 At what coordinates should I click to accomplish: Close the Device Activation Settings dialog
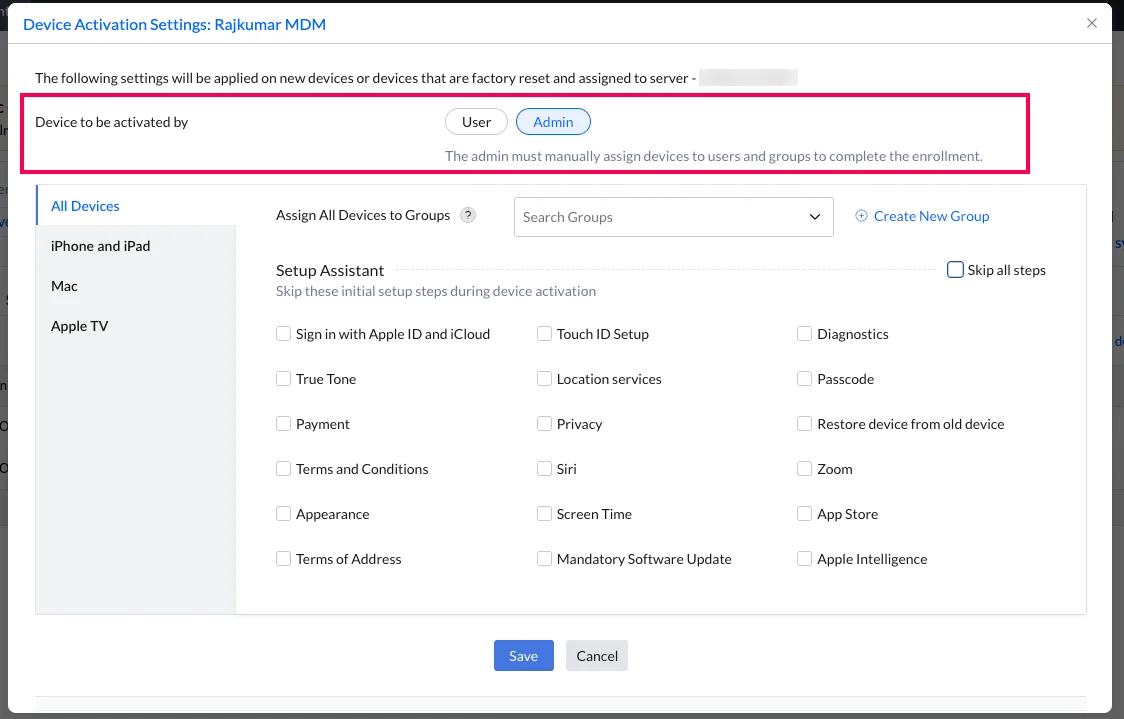(1091, 23)
